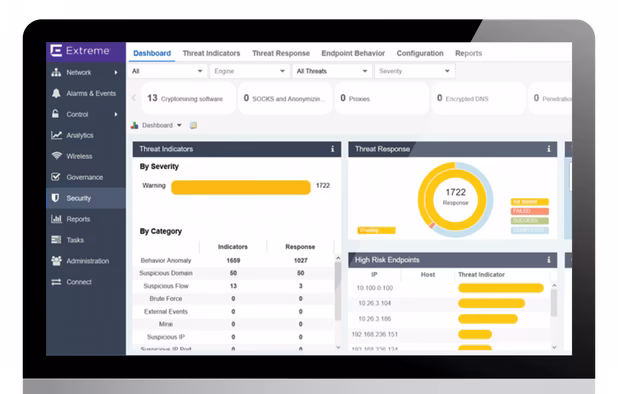Screen dimensions: 618x394
Task: Click the External Events row
Action: (233, 312)
